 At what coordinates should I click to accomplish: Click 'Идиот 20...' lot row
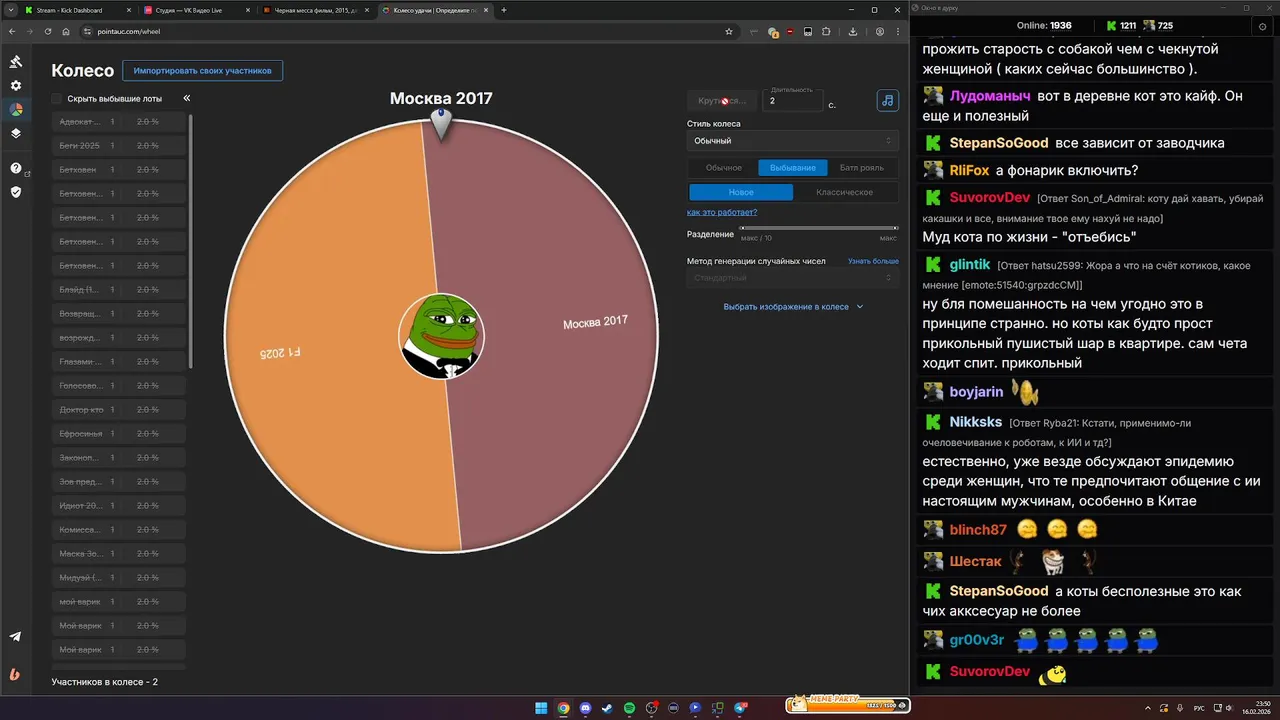[118, 506]
